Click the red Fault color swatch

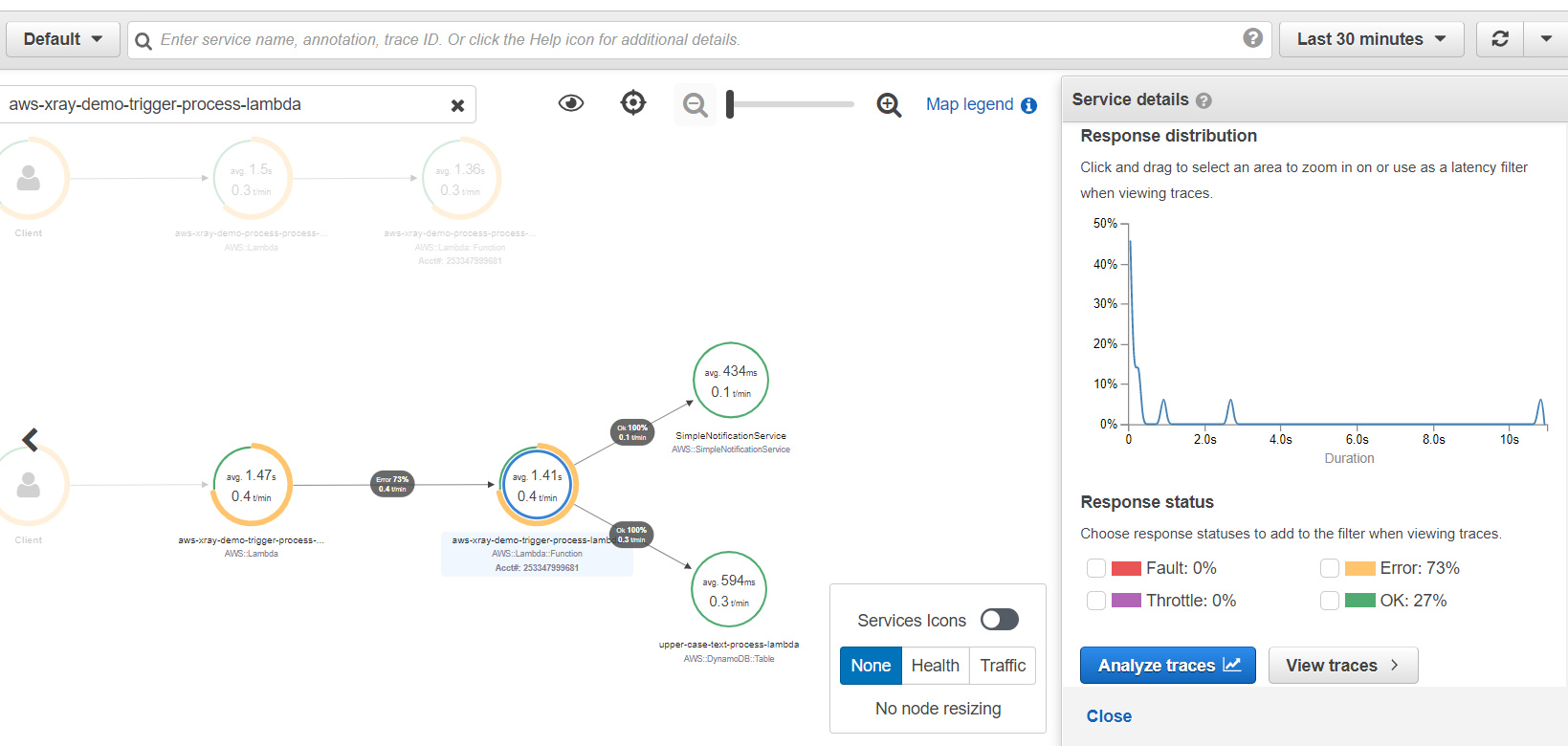tap(1126, 568)
